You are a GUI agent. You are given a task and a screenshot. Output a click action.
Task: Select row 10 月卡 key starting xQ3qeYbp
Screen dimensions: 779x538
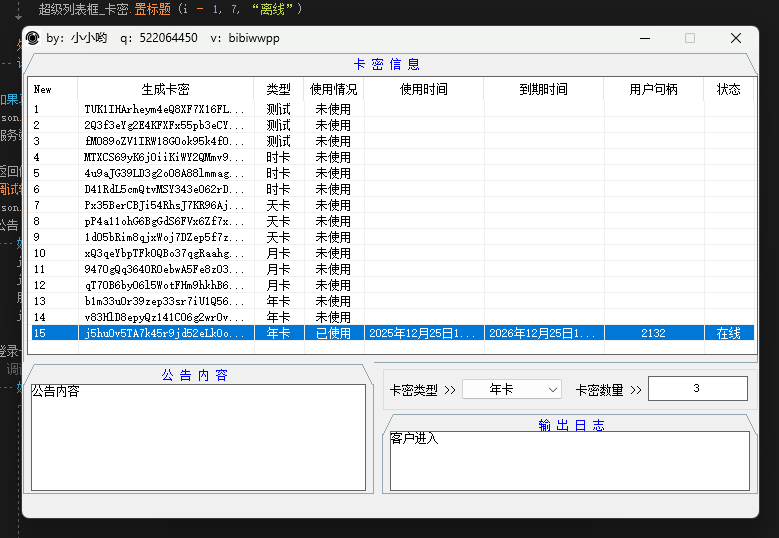[x=164, y=253]
